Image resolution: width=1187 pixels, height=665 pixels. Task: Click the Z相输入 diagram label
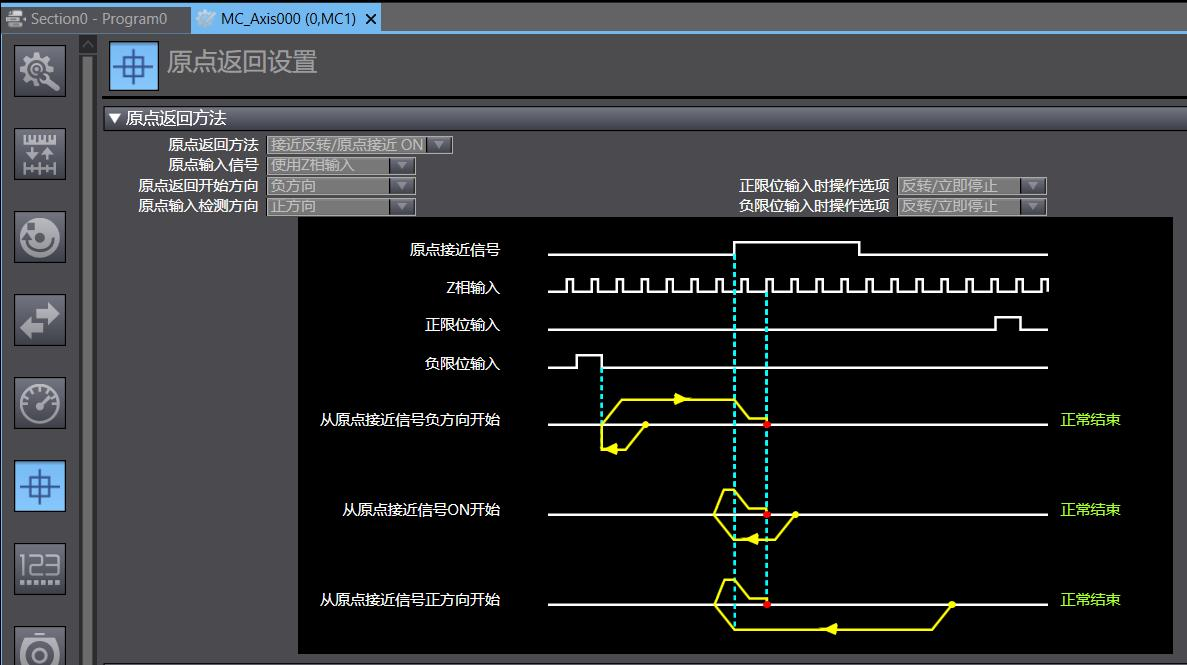click(473, 288)
